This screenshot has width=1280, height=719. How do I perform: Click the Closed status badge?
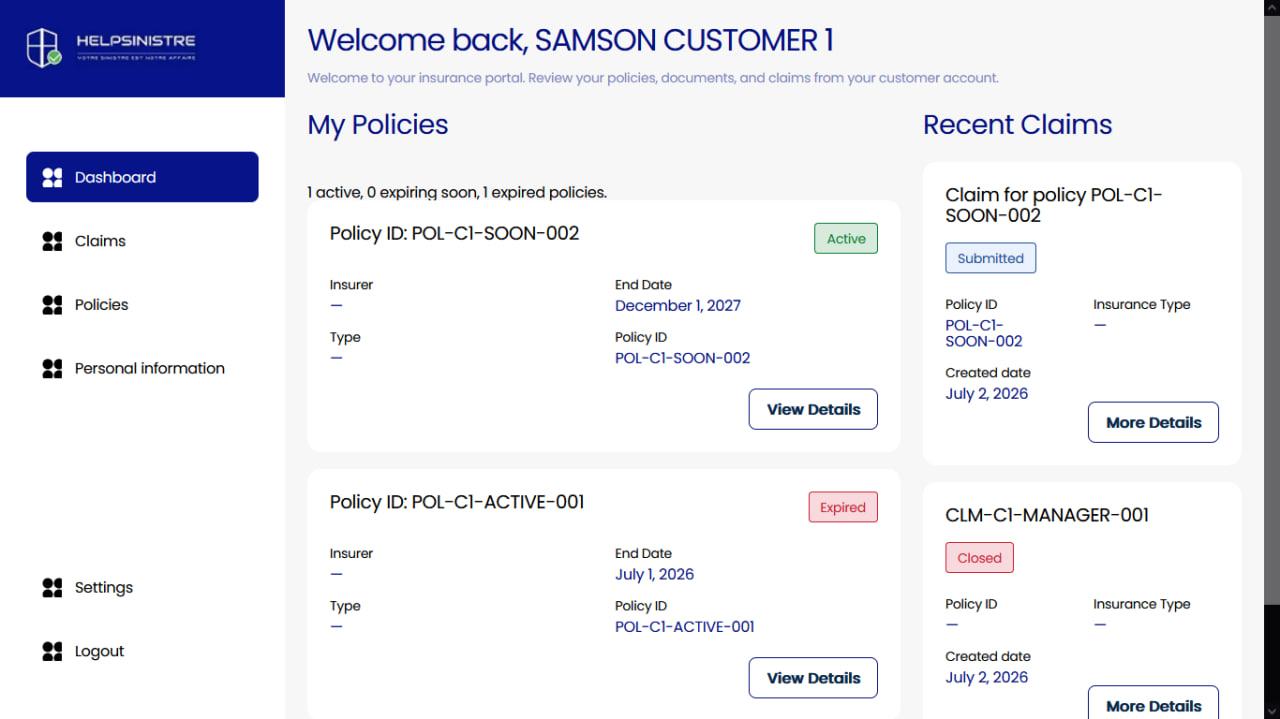point(979,558)
